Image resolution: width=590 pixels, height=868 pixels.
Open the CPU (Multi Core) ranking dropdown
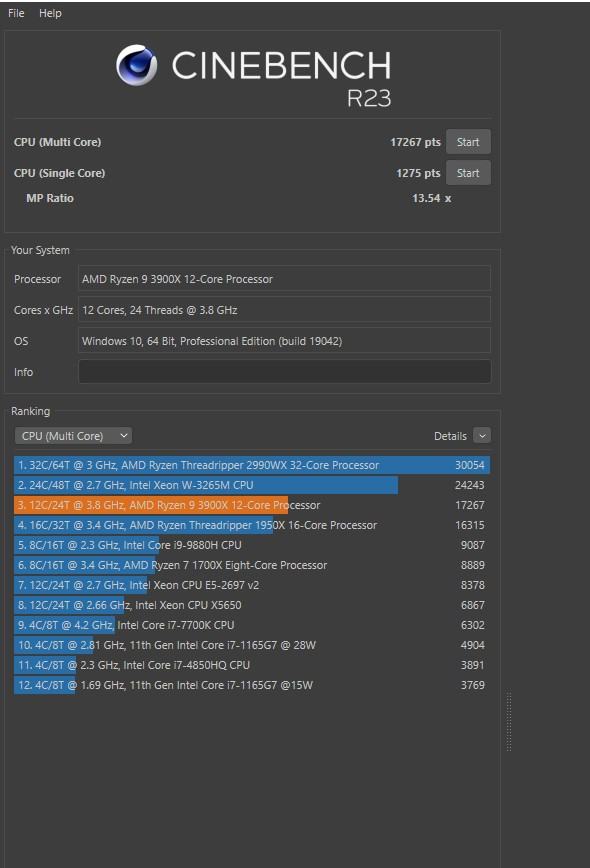73,436
